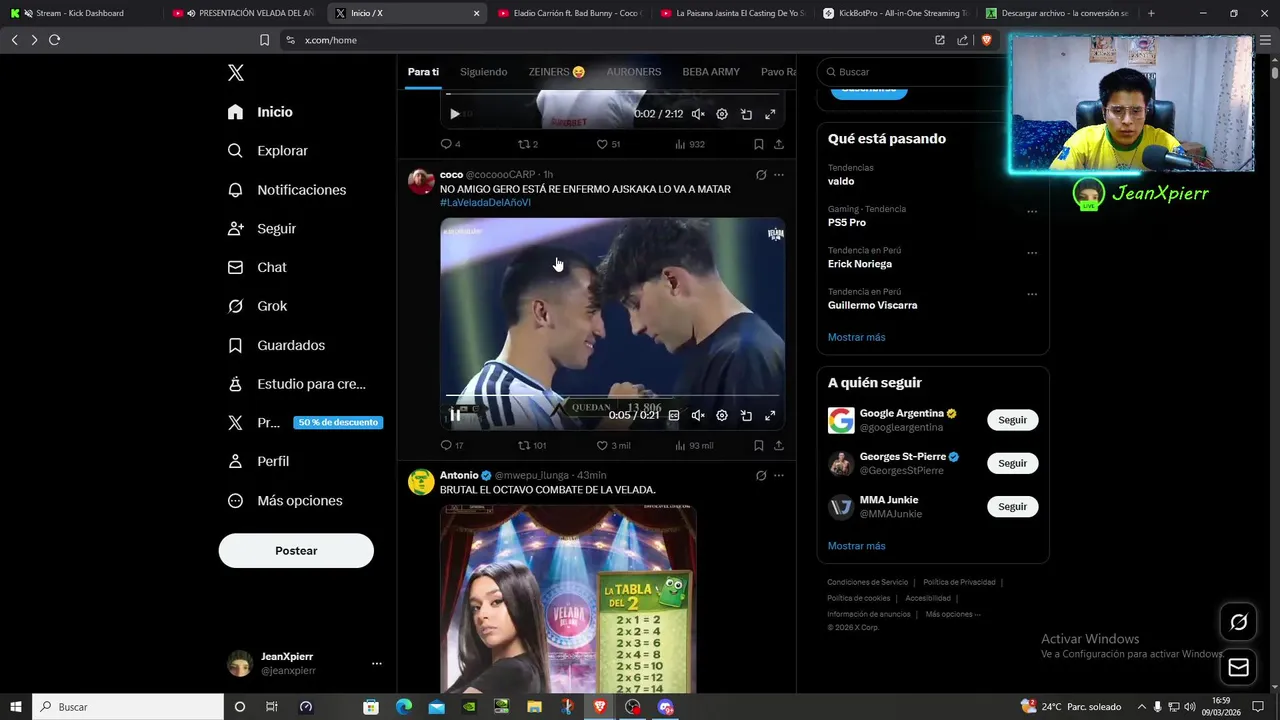The height and width of the screenshot is (720, 1280).
Task: Open Guardados bookmark icon in sidebar
Action: [x=235, y=346]
